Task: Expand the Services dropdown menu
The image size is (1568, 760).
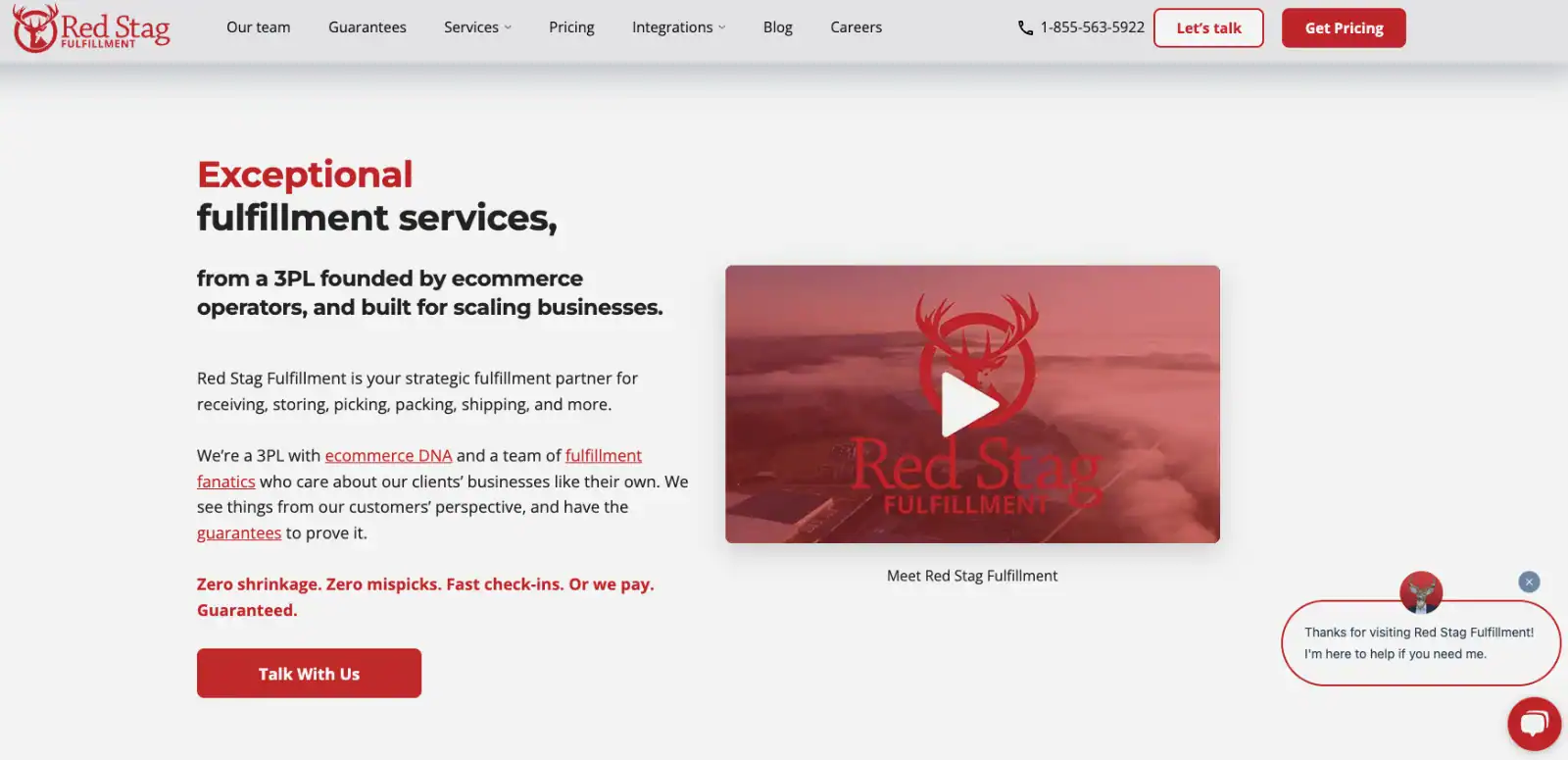Action: click(477, 27)
